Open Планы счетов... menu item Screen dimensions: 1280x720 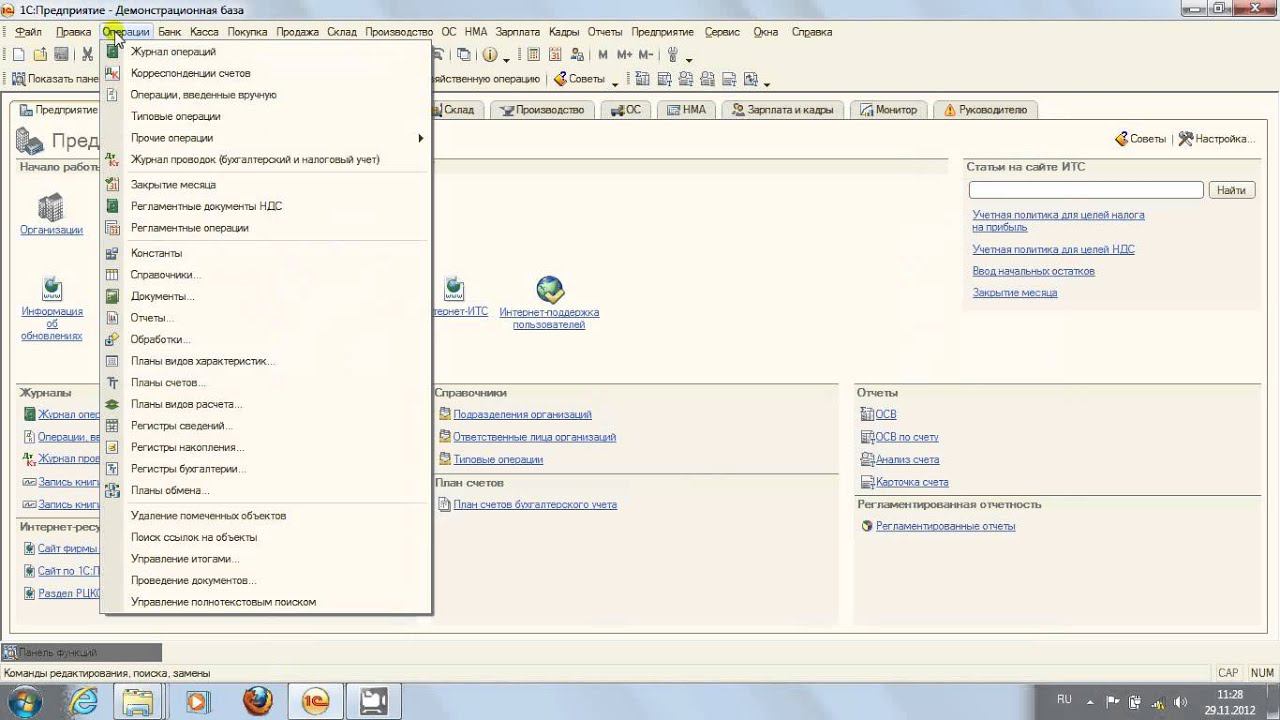click(x=266, y=383)
